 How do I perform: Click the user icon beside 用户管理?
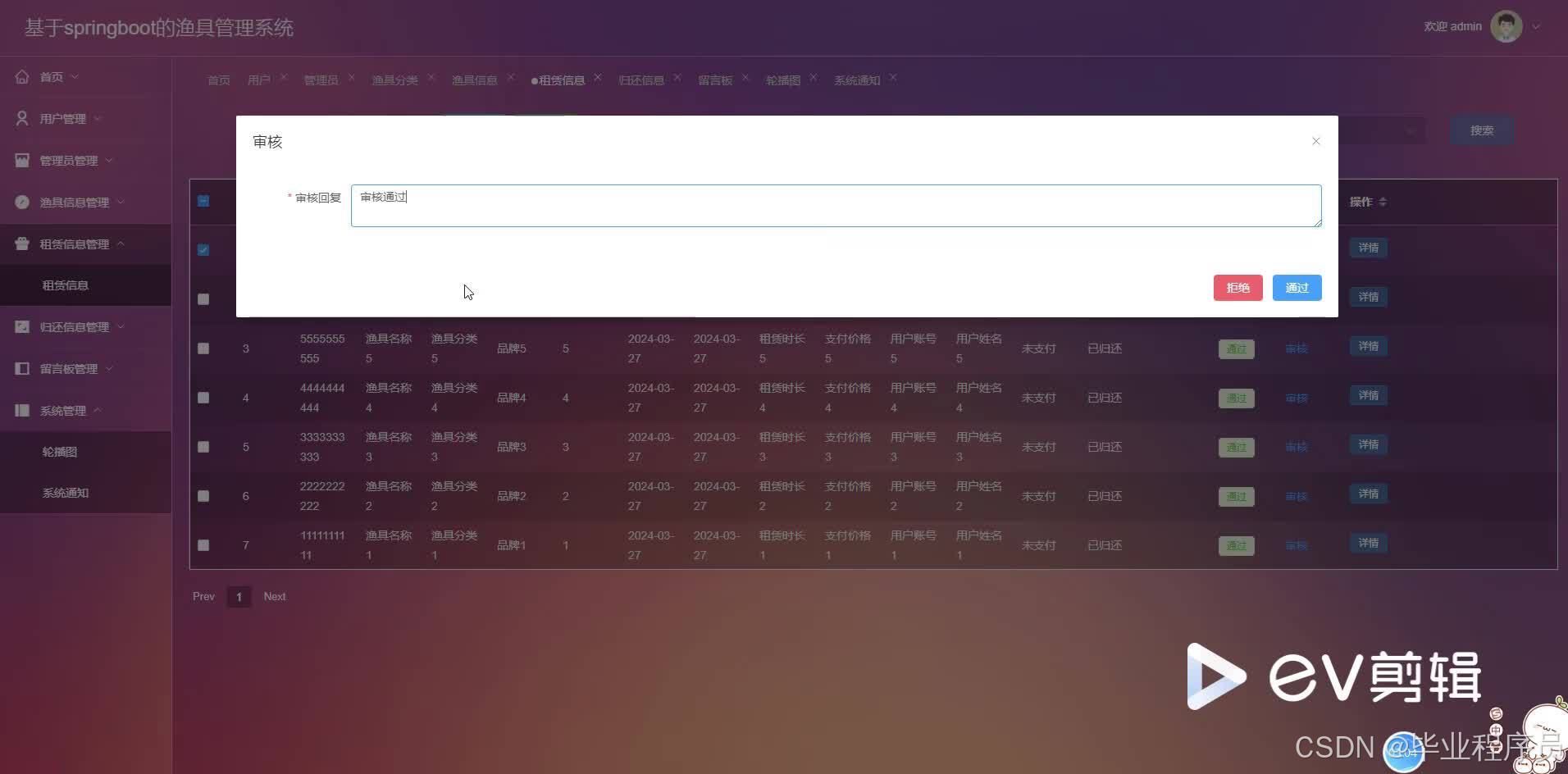click(x=22, y=118)
